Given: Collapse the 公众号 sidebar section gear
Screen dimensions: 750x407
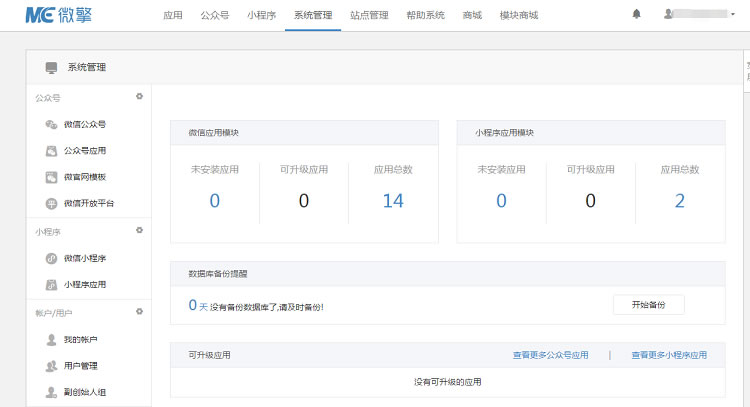Looking at the screenshot, I should coord(139,96).
